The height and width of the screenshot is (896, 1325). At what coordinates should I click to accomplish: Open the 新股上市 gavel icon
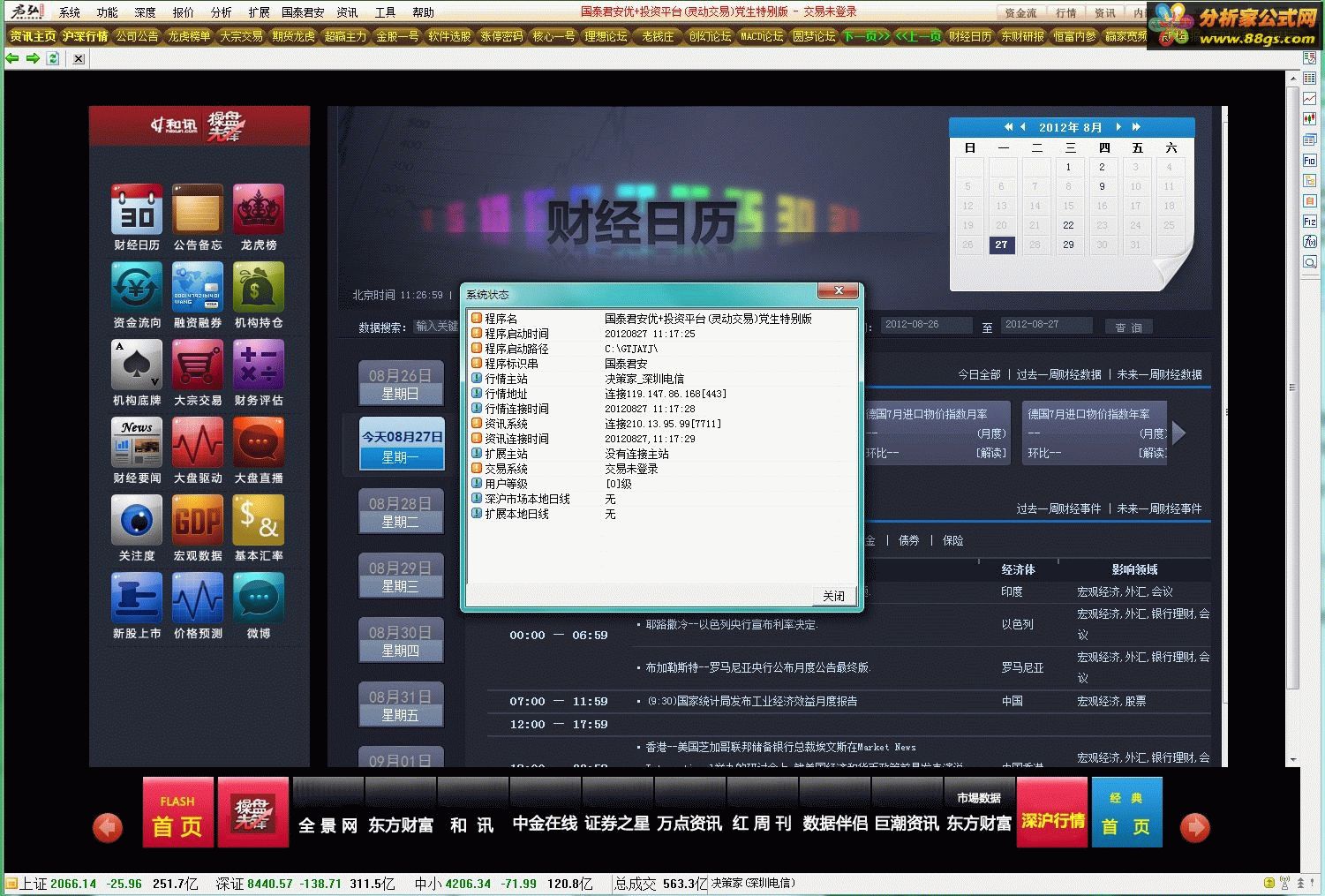[x=137, y=599]
